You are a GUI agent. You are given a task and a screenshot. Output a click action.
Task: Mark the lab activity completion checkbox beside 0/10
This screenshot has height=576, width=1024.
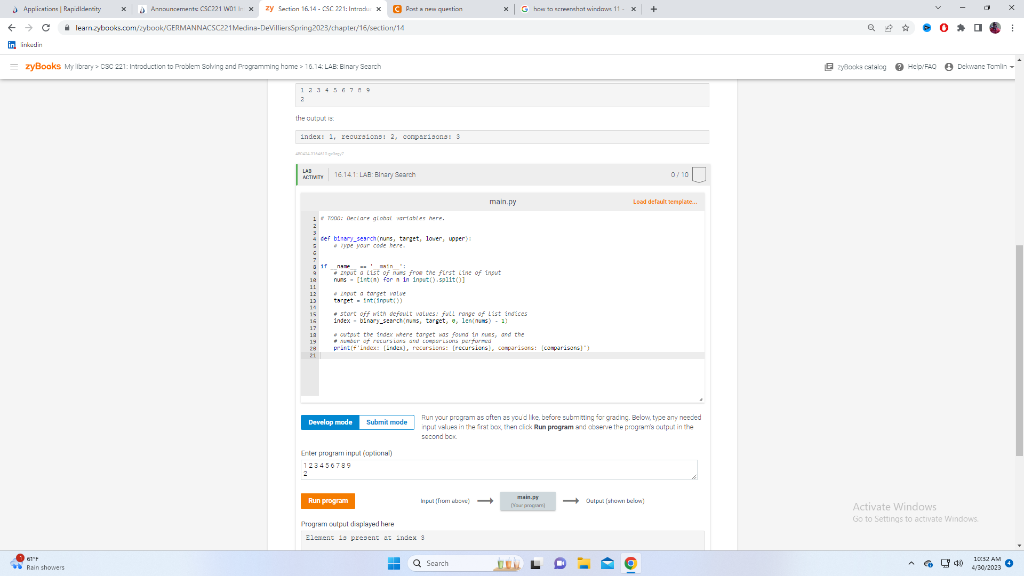(x=699, y=172)
